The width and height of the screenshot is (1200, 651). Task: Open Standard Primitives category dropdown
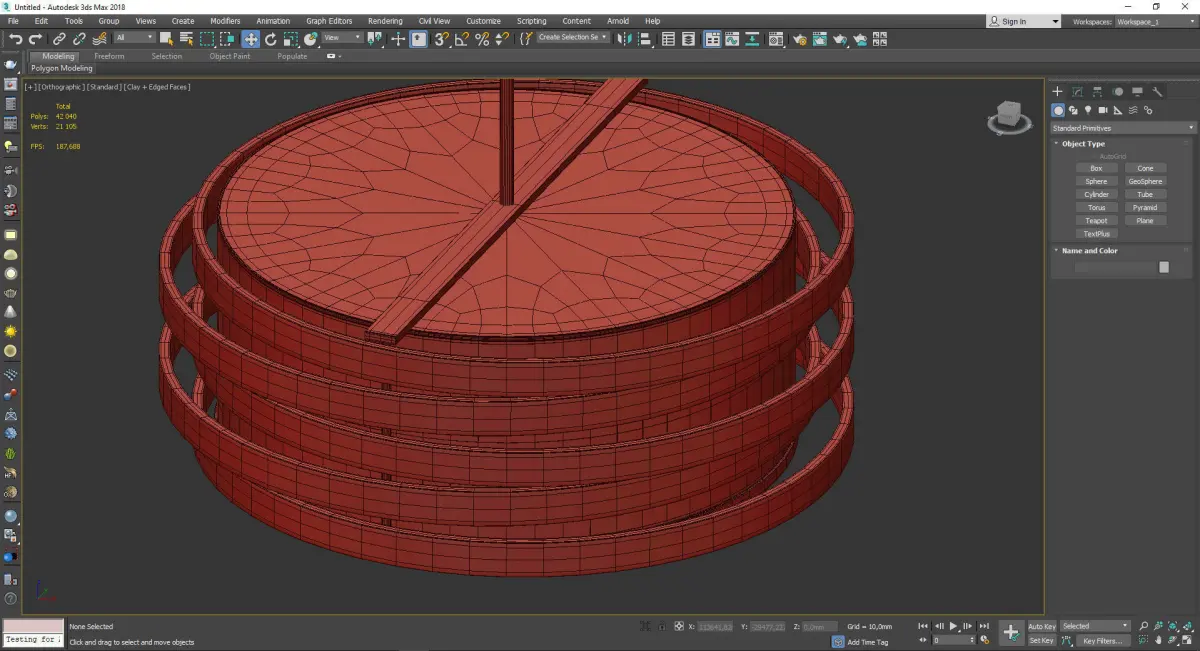tap(1122, 128)
